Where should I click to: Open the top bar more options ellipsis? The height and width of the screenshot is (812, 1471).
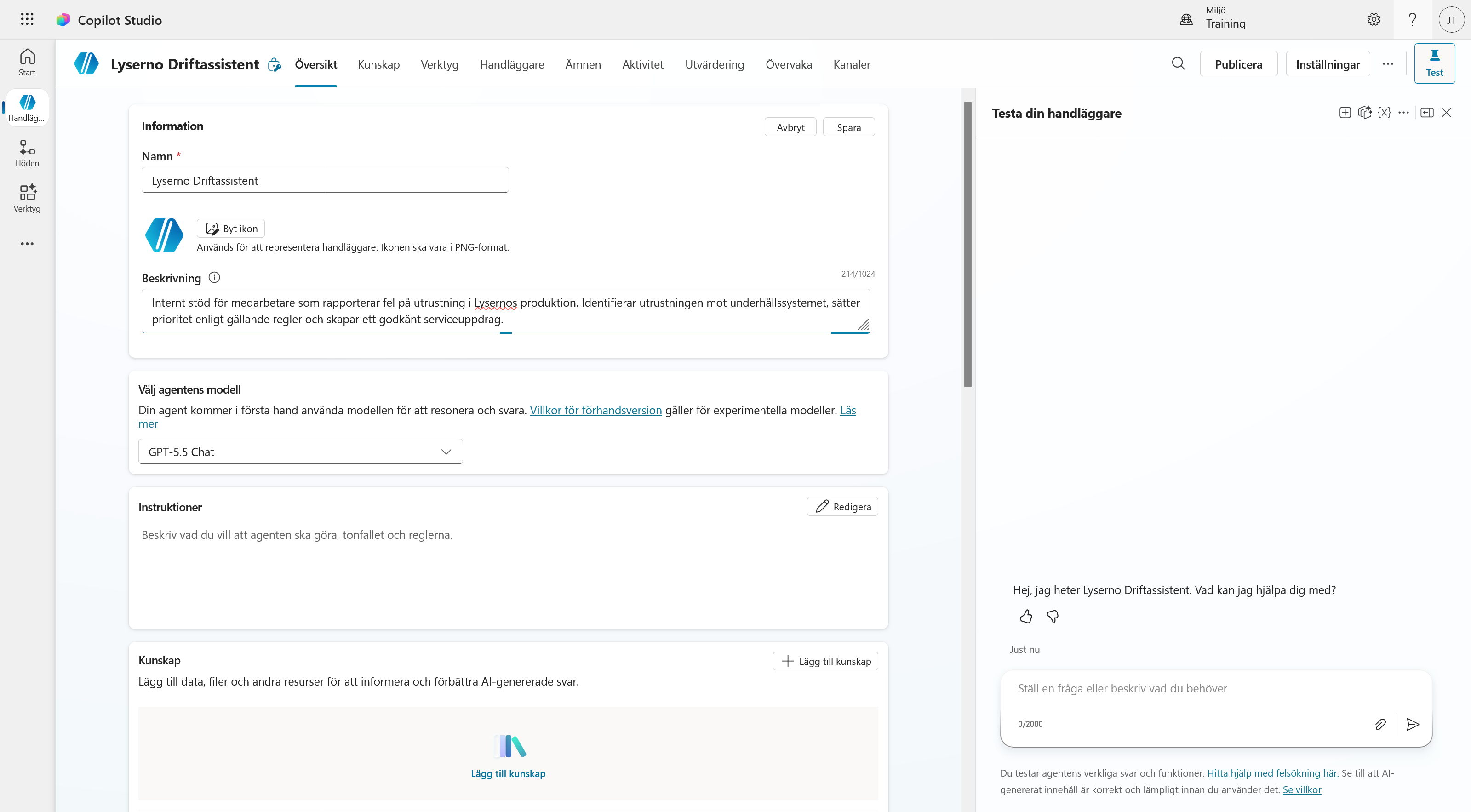tap(1388, 64)
